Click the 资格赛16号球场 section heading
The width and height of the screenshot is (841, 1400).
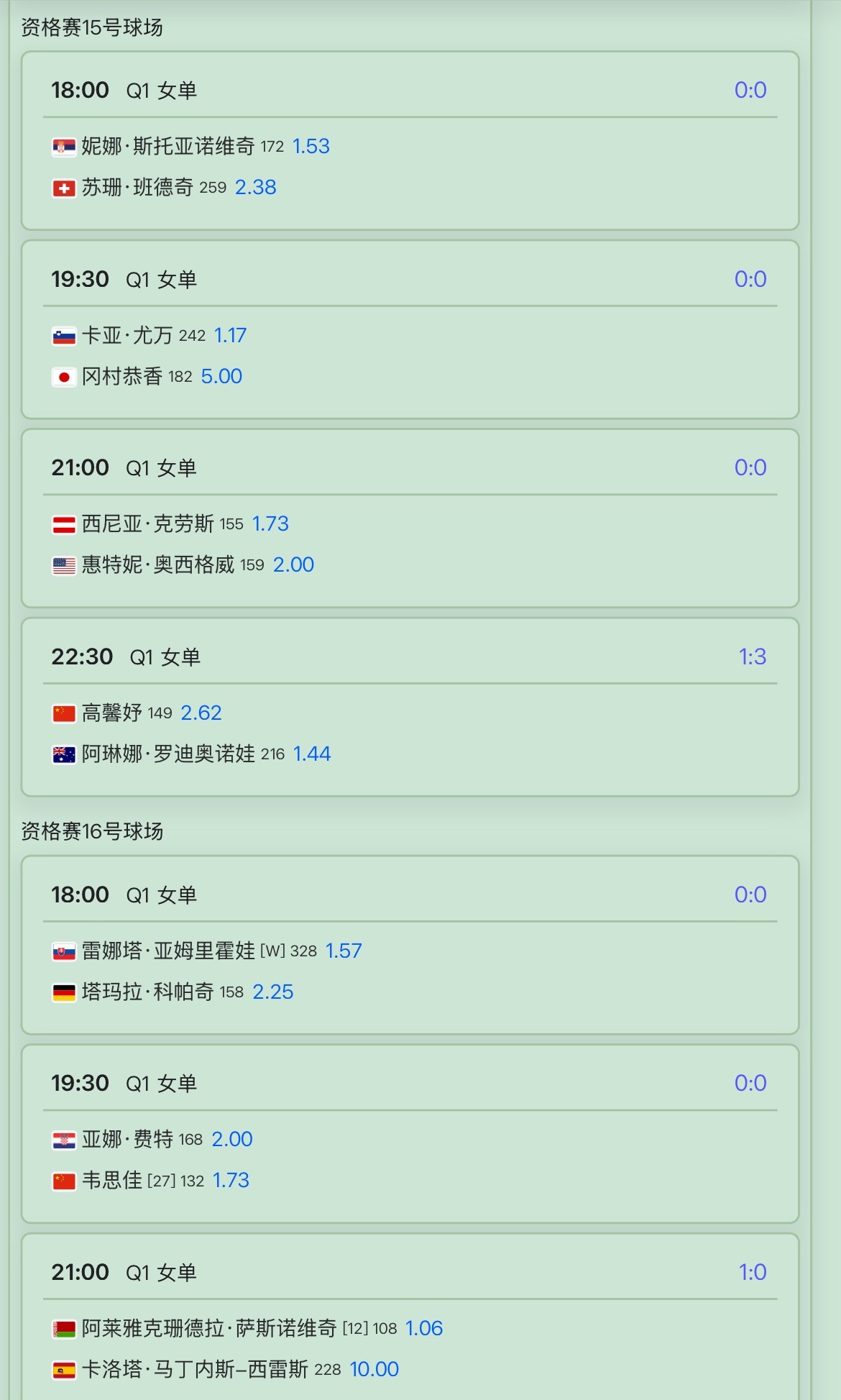tap(92, 832)
